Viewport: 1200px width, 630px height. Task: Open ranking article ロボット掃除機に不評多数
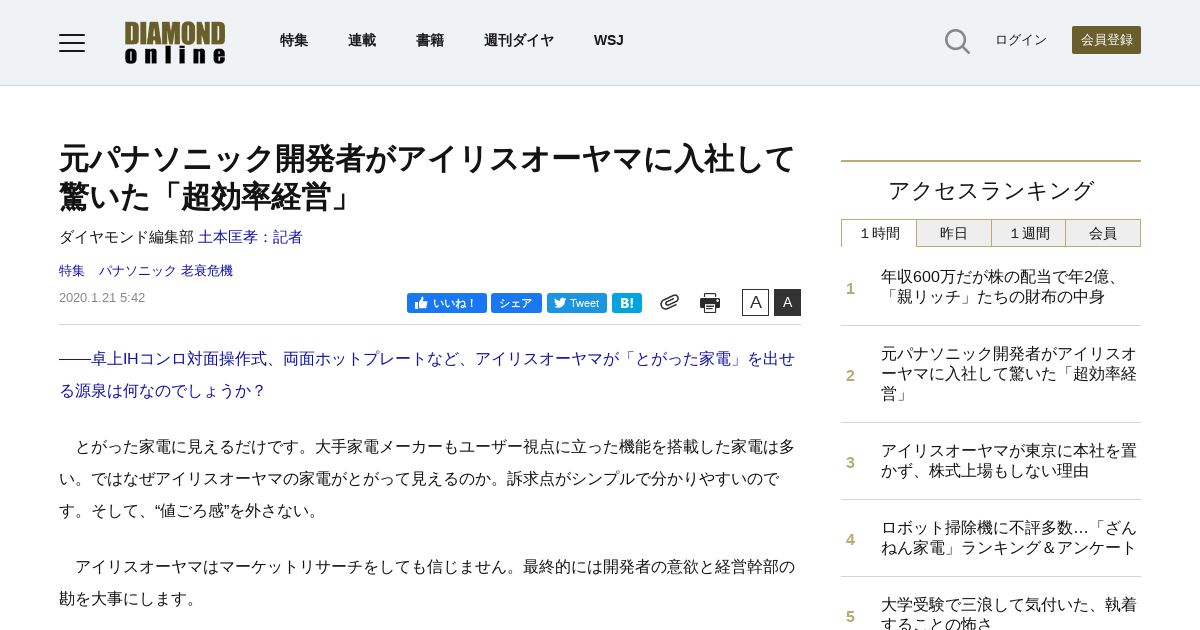coord(1009,538)
